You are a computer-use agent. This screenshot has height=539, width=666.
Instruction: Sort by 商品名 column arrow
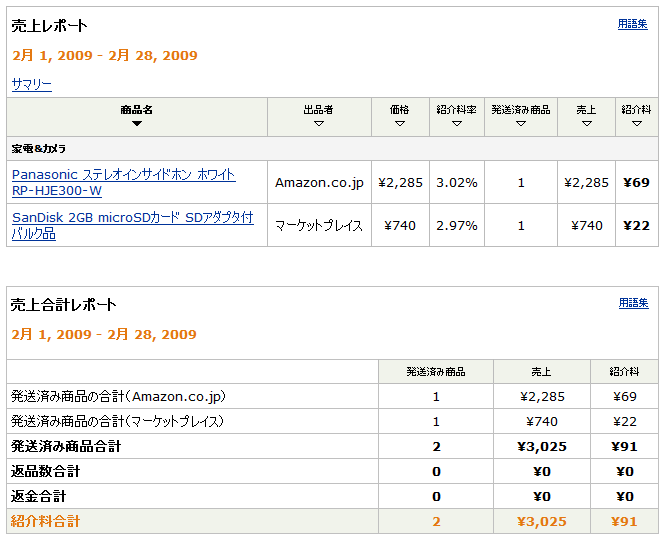[137, 124]
